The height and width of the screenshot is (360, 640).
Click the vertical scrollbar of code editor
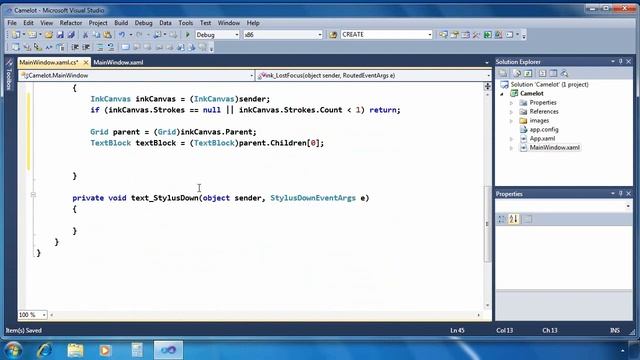[x=487, y=224]
